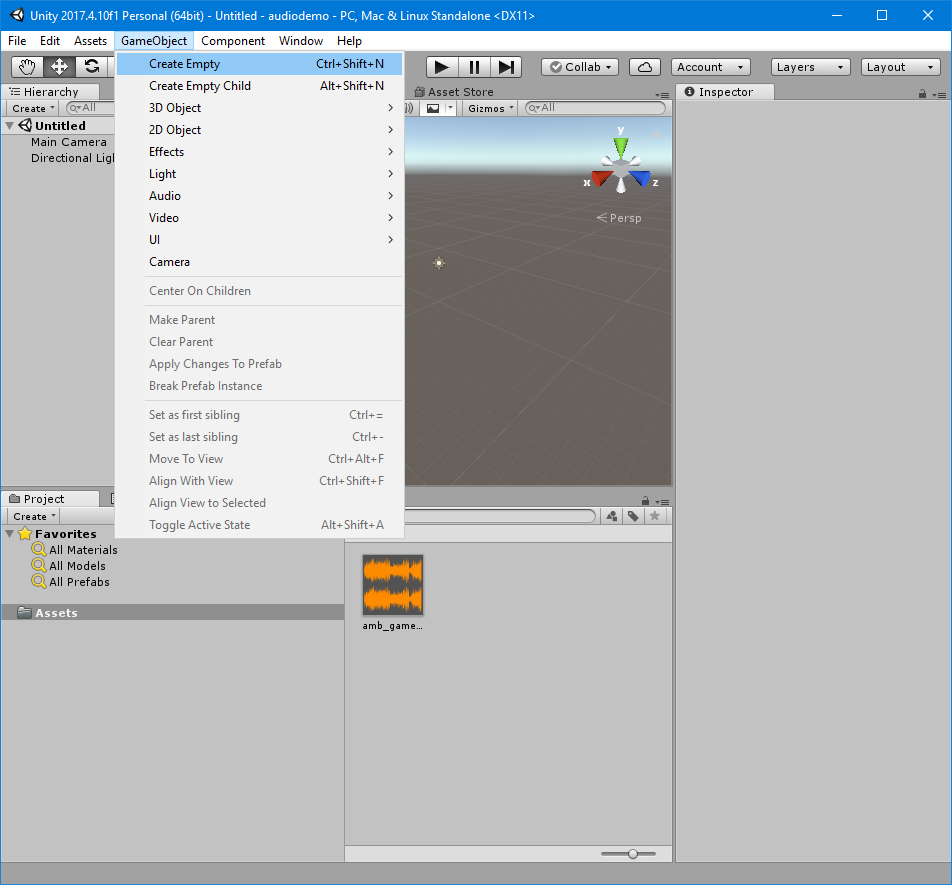The height and width of the screenshot is (885, 952).
Task: Open the Layout dropdown
Action: (x=900, y=67)
